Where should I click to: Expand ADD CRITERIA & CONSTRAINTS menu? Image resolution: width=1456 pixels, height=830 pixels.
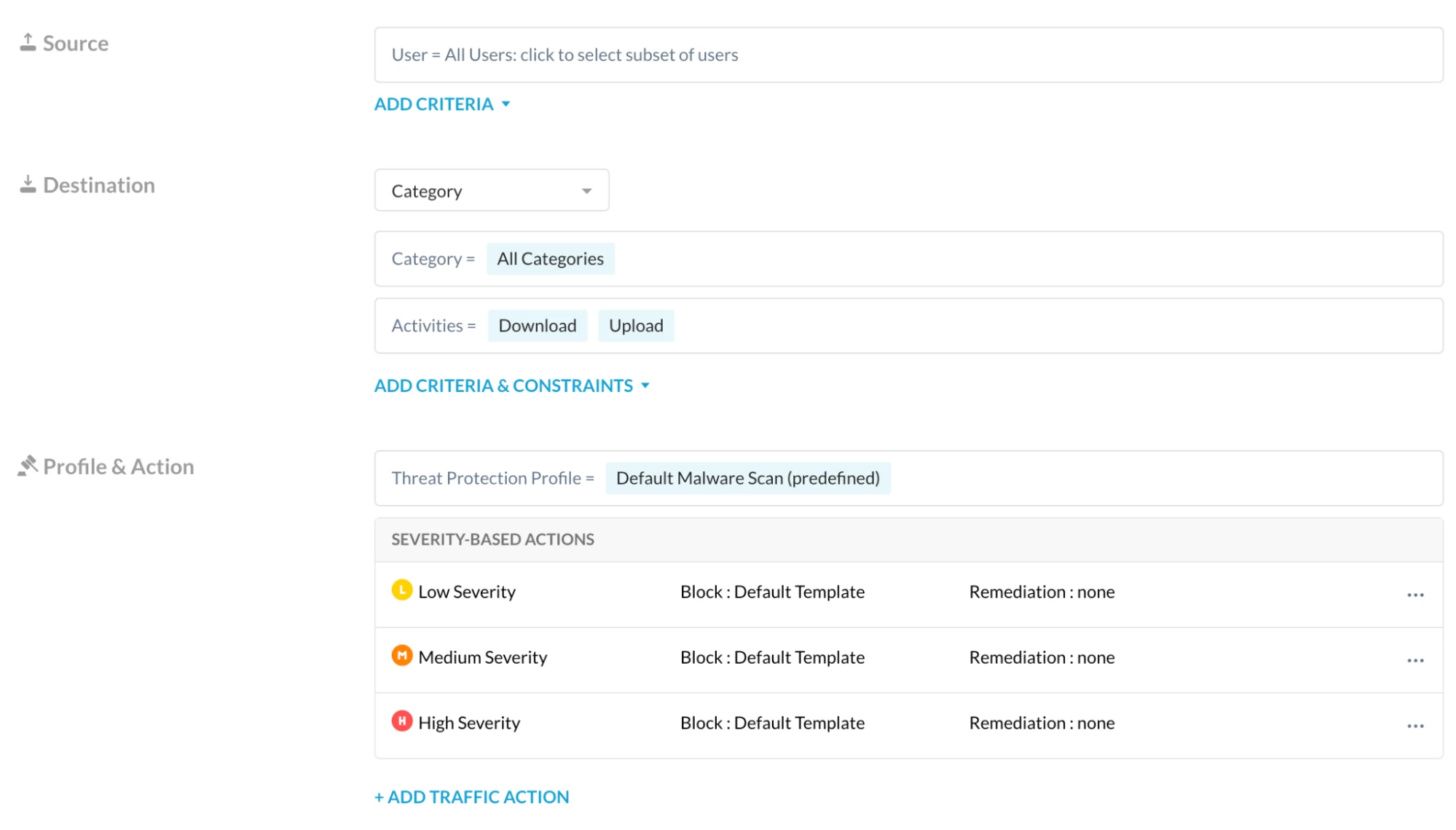(x=511, y=385)
